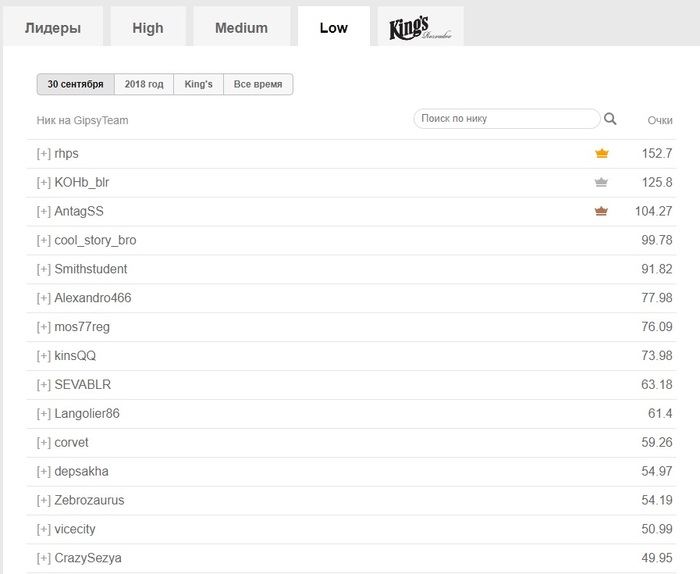The height and width of the screenshot is (574, 700).
Task: Switch to the Medium tab
Action: tap(241, 28)
